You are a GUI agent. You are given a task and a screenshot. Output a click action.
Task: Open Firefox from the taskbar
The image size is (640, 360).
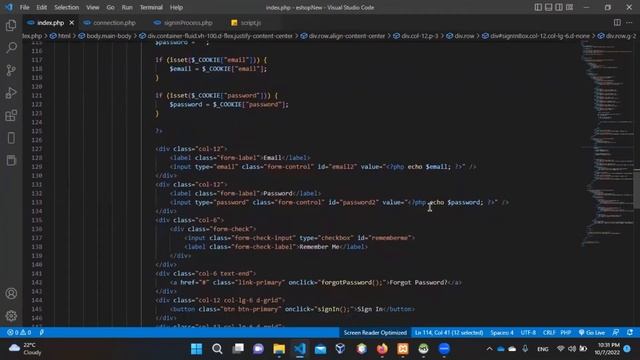pos(382,349)
